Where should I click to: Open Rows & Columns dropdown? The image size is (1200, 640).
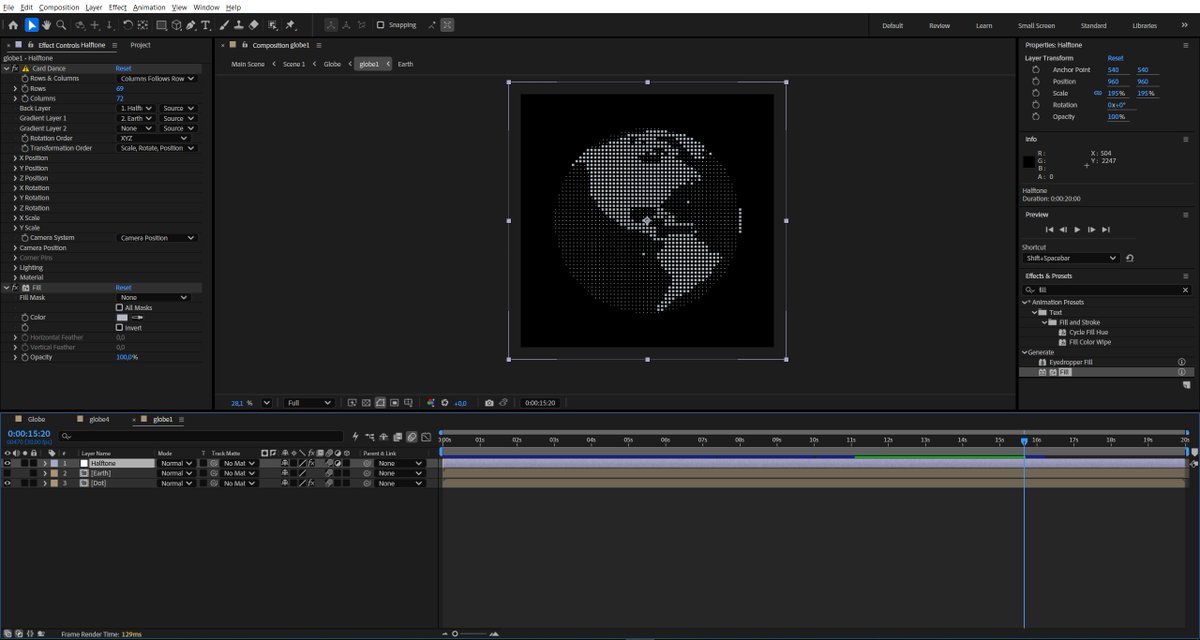(x=156, y=78)
